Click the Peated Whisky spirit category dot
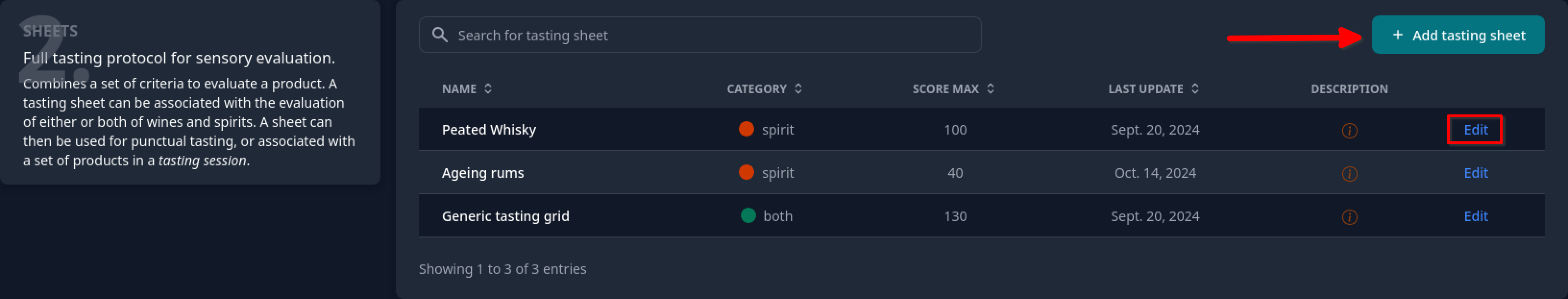Image resolution: width=1568 pixels, height=299 pixels. pyautogui.click(x=746, y=129)
